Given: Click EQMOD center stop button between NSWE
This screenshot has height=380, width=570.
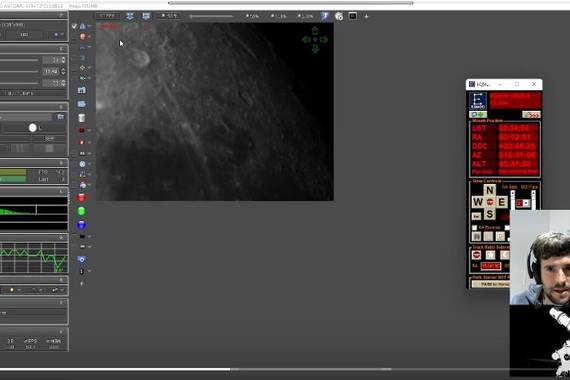Looking at the screenshot, I should 490,202.
